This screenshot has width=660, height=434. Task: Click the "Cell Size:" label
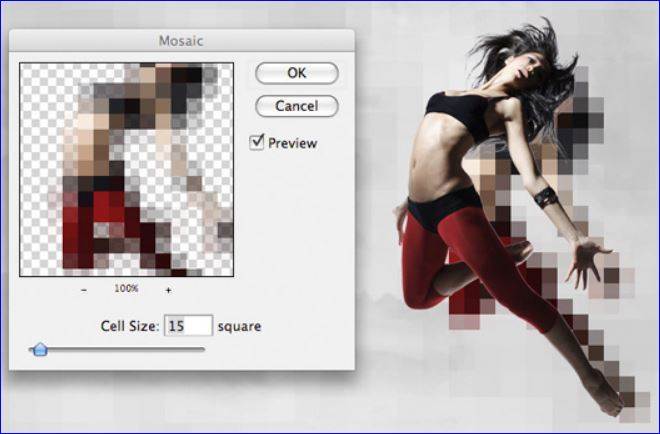pyautogui.click(x=131, y=326)
